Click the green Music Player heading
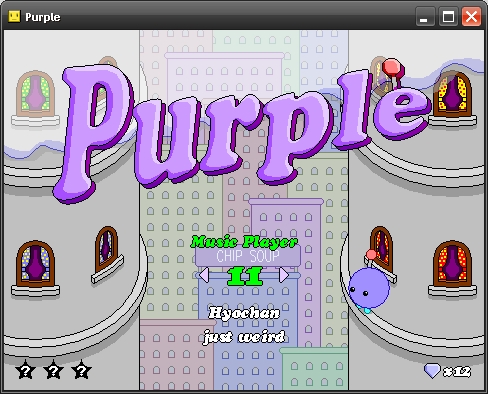The height and width of the screenshot is (394, 488). point(244,242)
